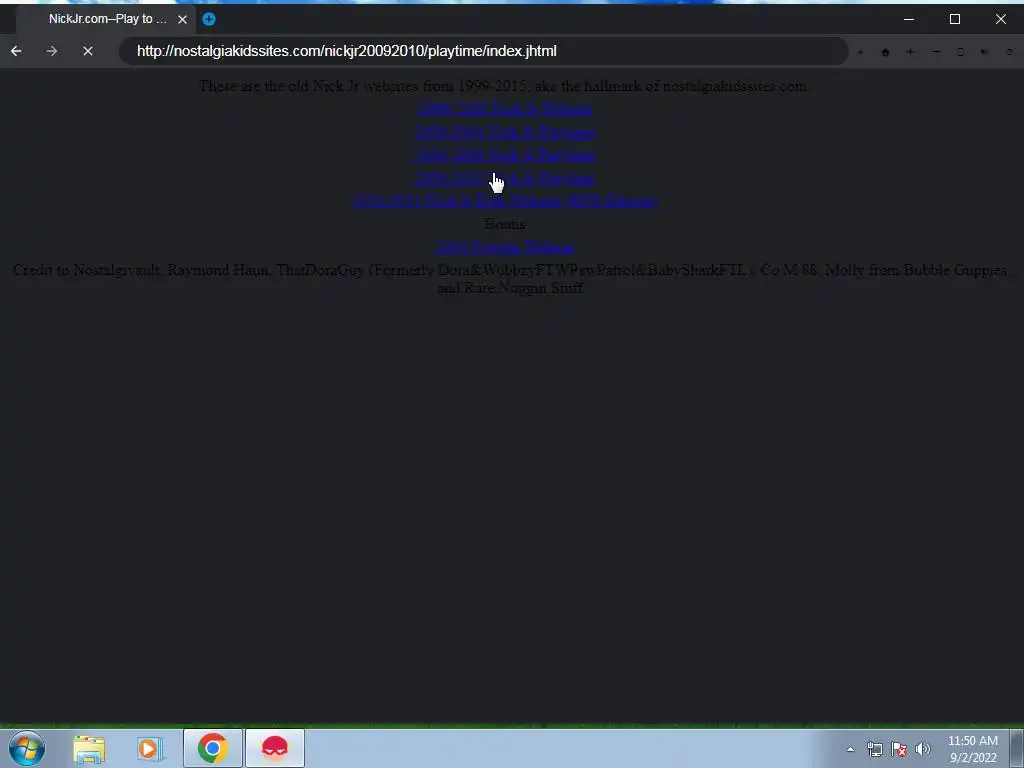Image resolution: width=1024 pixels, height=768 pixels.
Task: Maximize the browser window
Action: [955, 19]
